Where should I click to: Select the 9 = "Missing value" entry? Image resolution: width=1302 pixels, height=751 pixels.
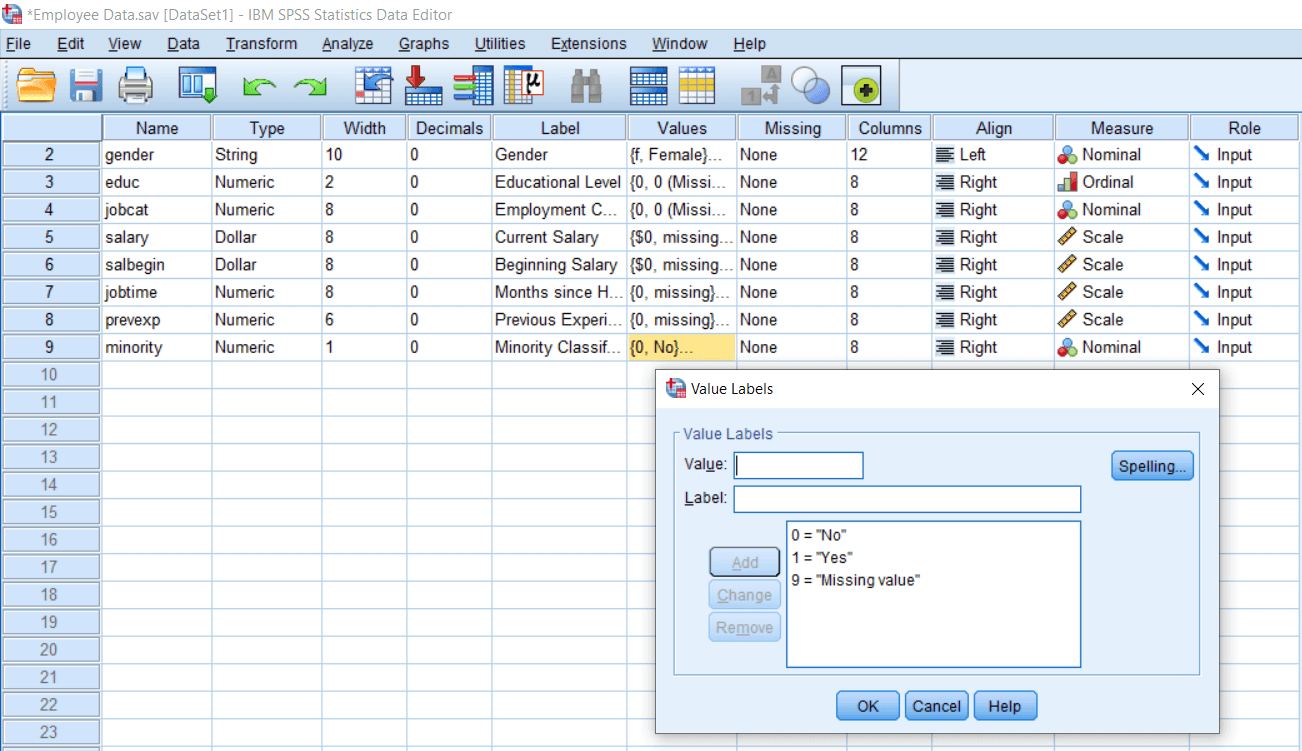[x=855, y=580]
